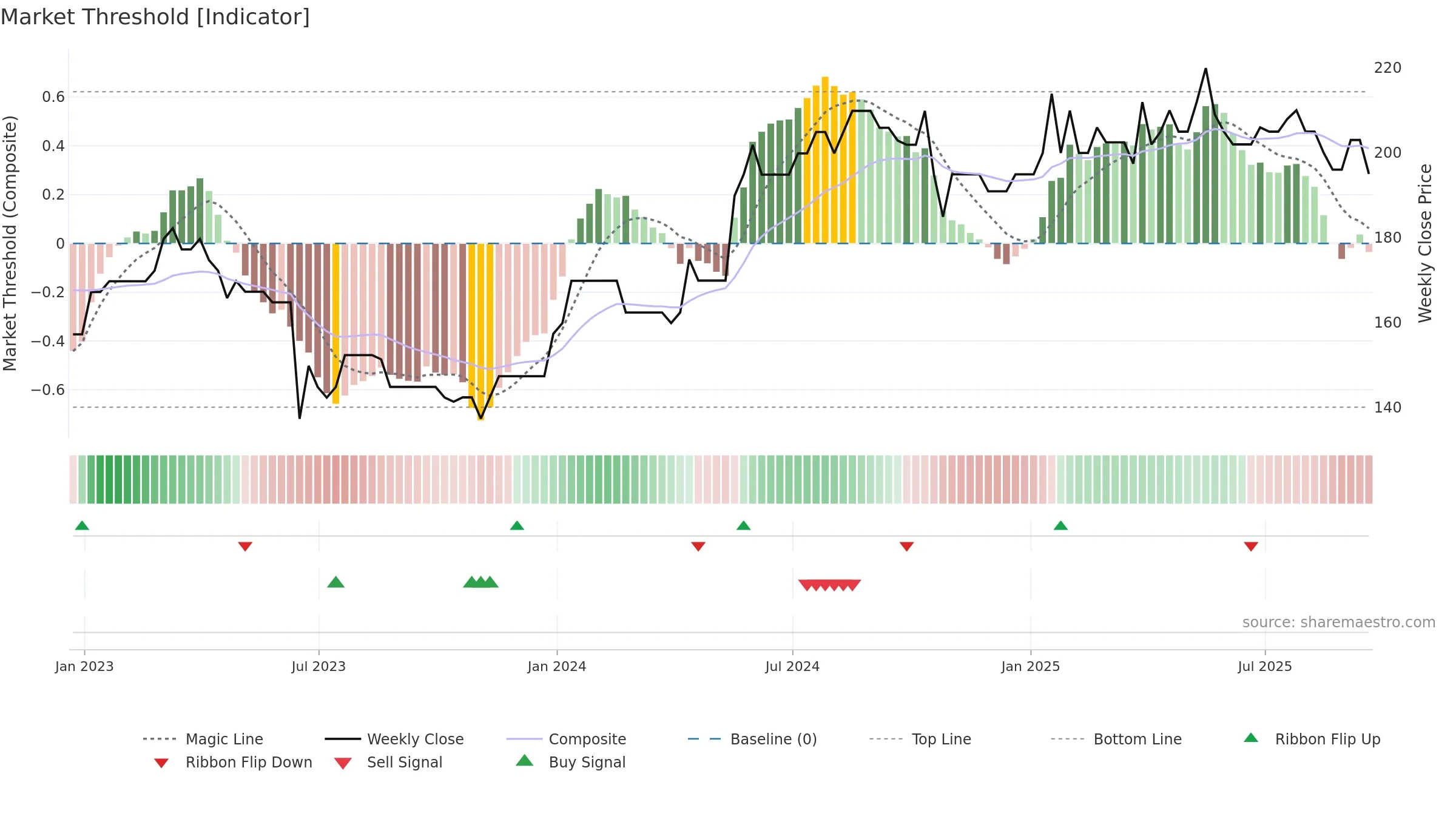The width and height of the screenshot is (1456, 819).
Task: Toggle the Top Line legend entry
Action: click(920, 739)
